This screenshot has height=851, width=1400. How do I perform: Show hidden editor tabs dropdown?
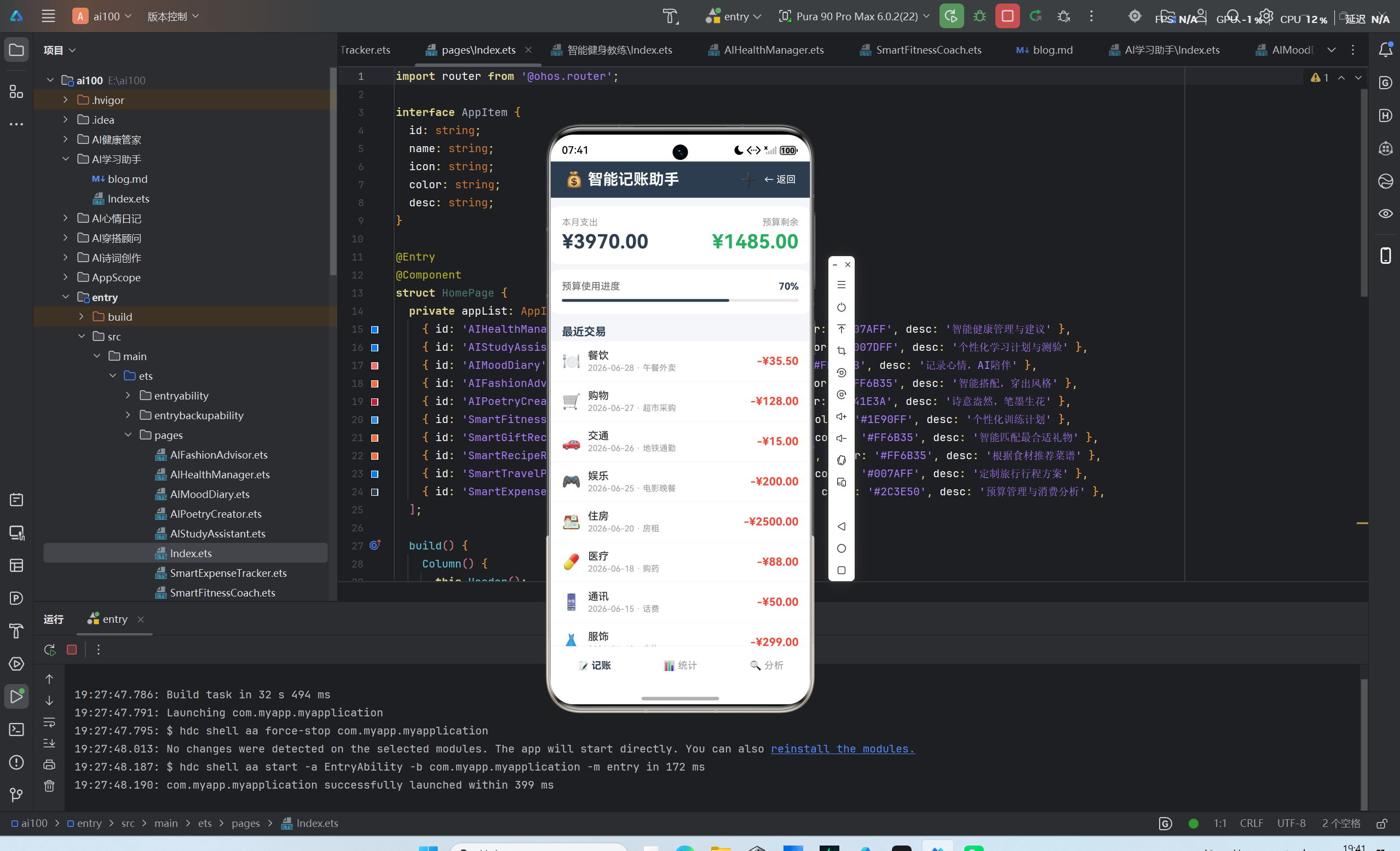coord(1331,50)
